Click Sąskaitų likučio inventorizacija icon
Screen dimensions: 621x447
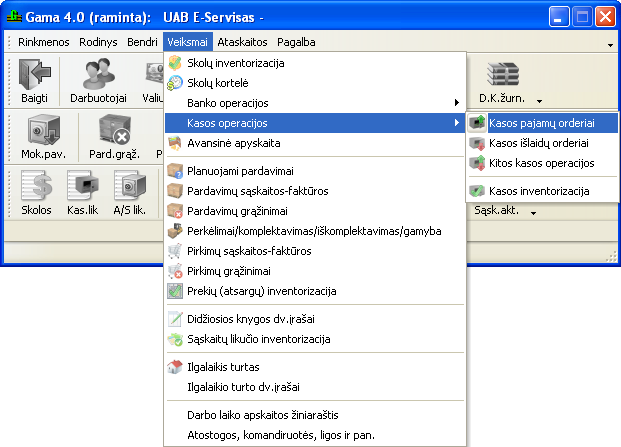click(175, 339)
